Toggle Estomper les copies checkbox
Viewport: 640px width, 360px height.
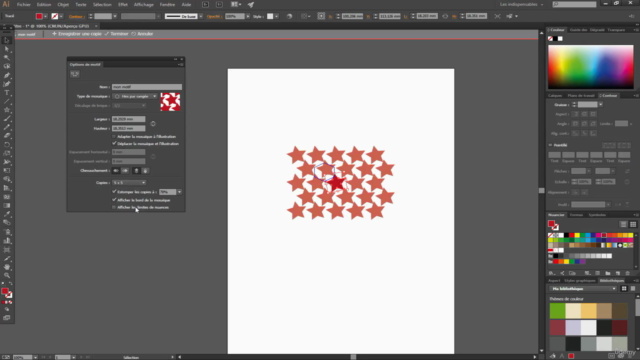pyautogui.click(x=114, y=191)
